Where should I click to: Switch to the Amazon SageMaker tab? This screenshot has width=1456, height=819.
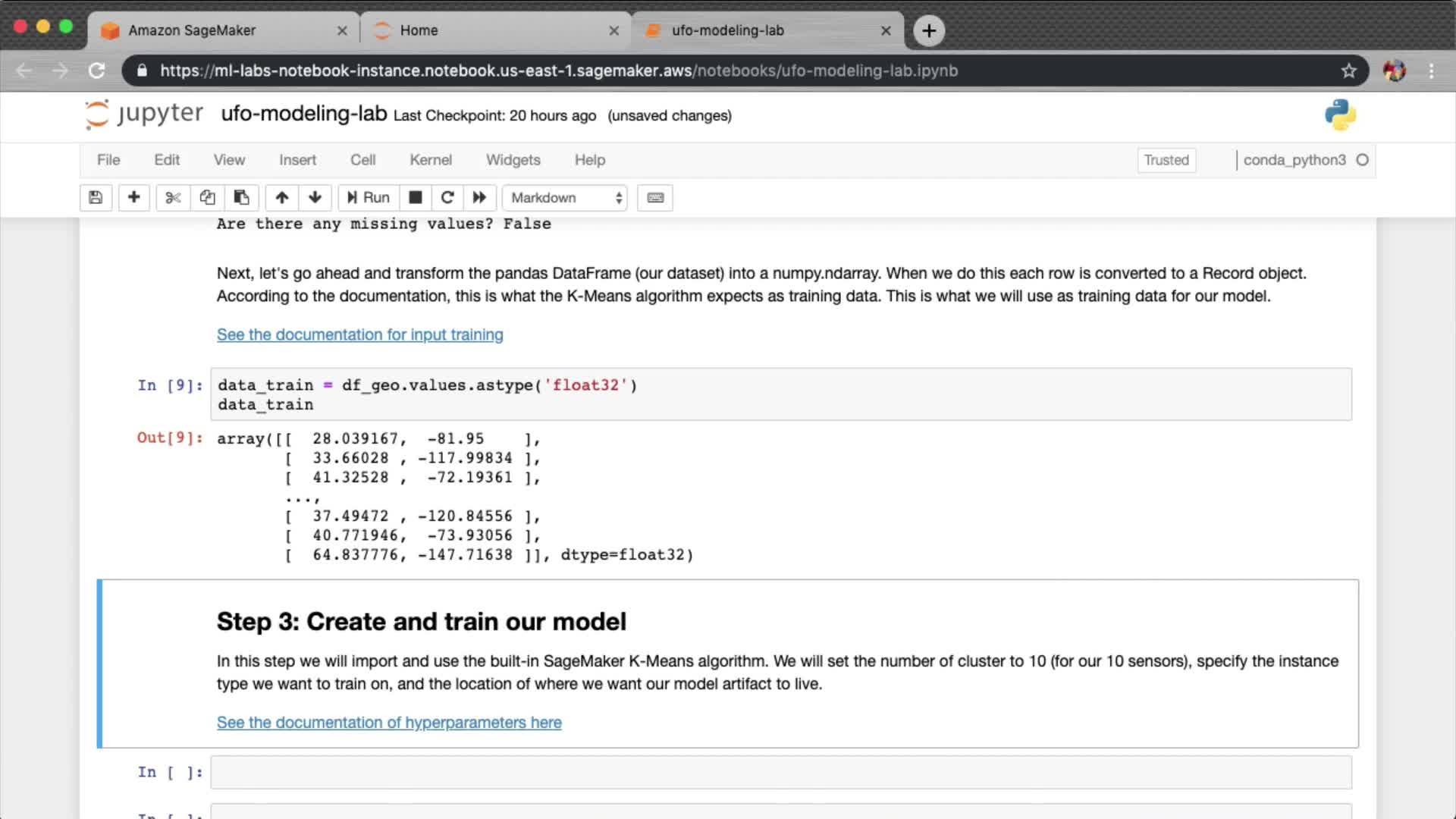coord(192,30)
